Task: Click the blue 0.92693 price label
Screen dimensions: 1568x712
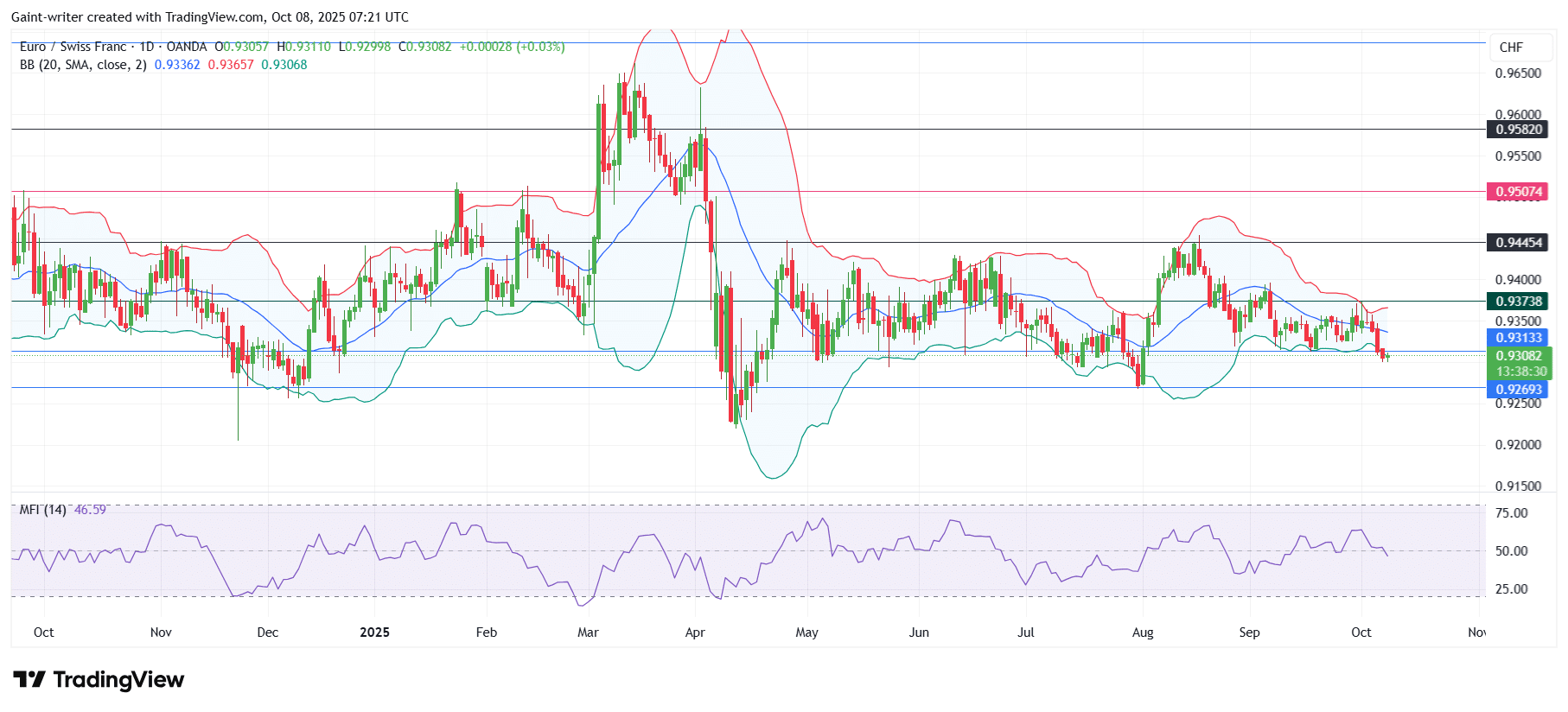Action: point(1519,390)
